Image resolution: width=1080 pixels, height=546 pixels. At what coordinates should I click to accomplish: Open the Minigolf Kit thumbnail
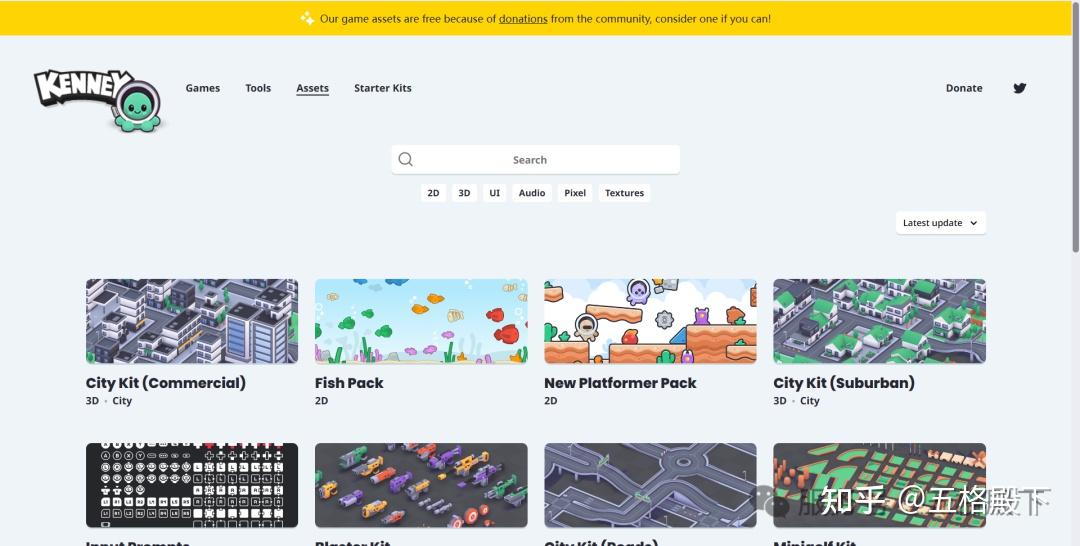tap(880, 485)
